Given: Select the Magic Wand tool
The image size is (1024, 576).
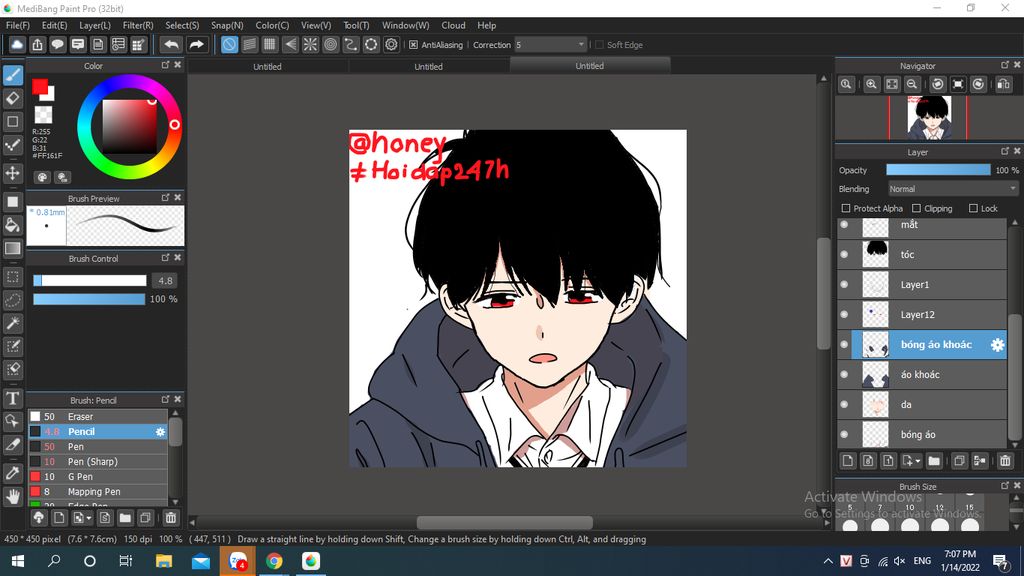Looking at the screenshot, I should [x=12, y=323].
